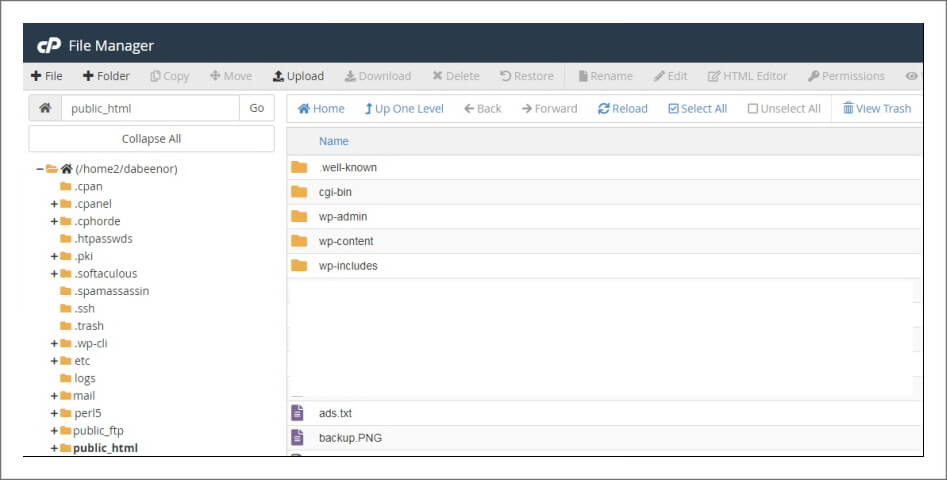Click the Delete toolbar button

pyautogui.click(x=456, y=76)
